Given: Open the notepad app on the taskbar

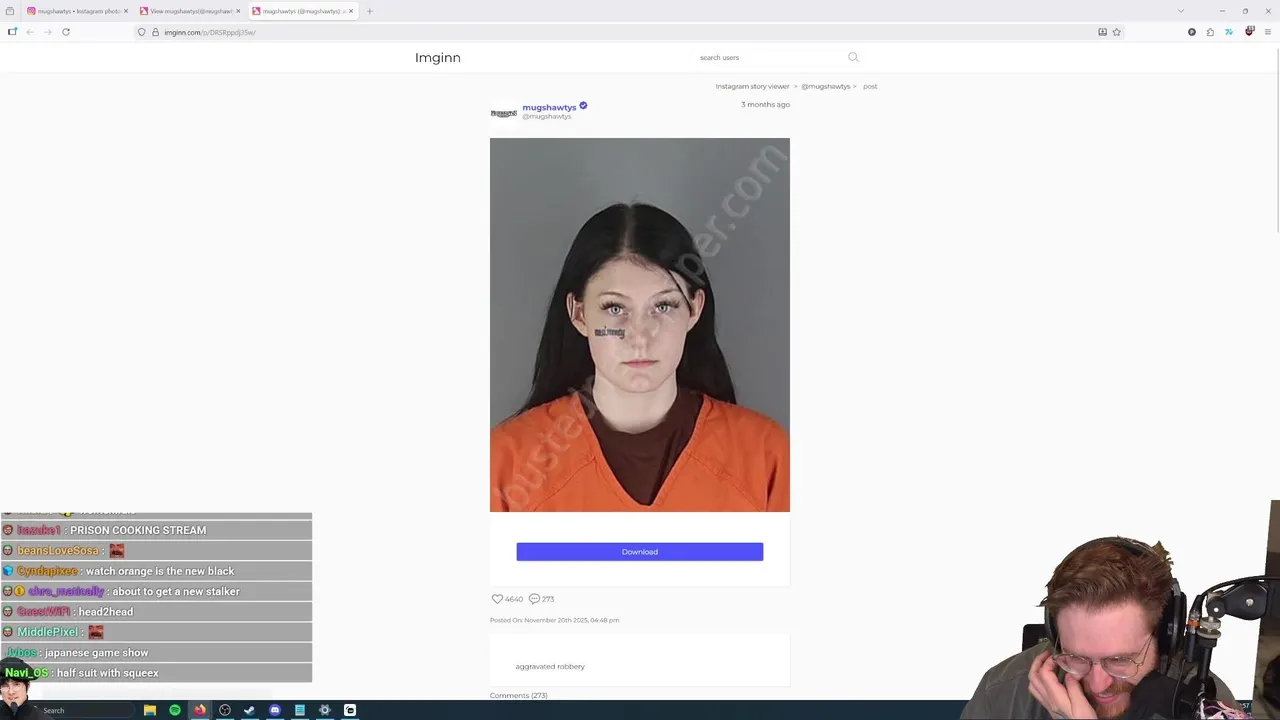Looking at the screenshot, I should coord(300,710).
